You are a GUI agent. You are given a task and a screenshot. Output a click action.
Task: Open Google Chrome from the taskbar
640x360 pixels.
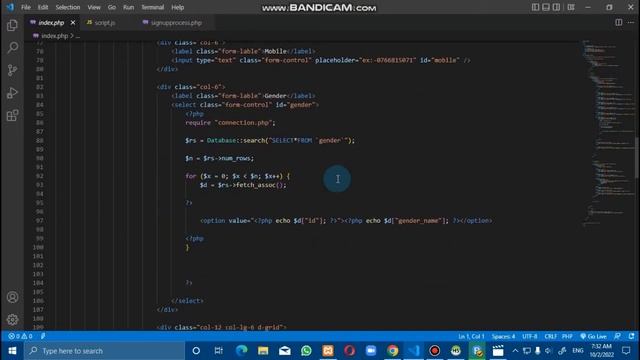(392, 351)
